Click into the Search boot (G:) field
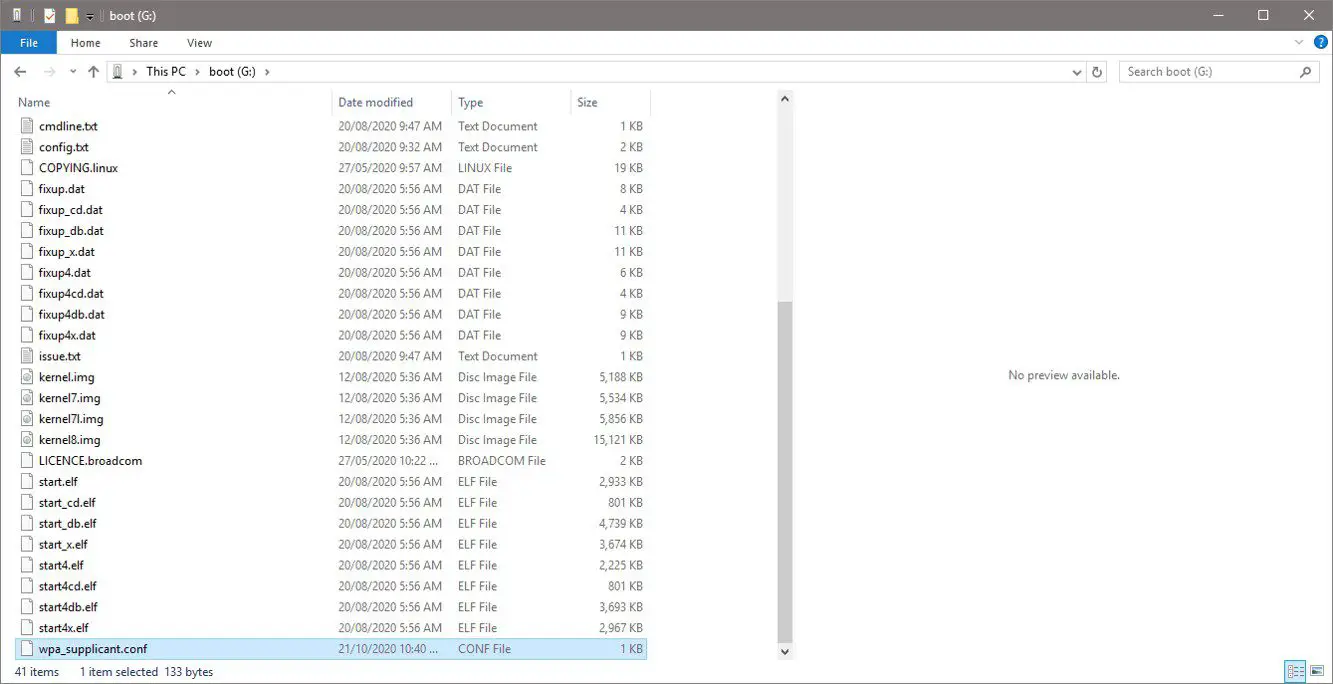This screenshot has width=1333, height=684. coord(1205,72)
